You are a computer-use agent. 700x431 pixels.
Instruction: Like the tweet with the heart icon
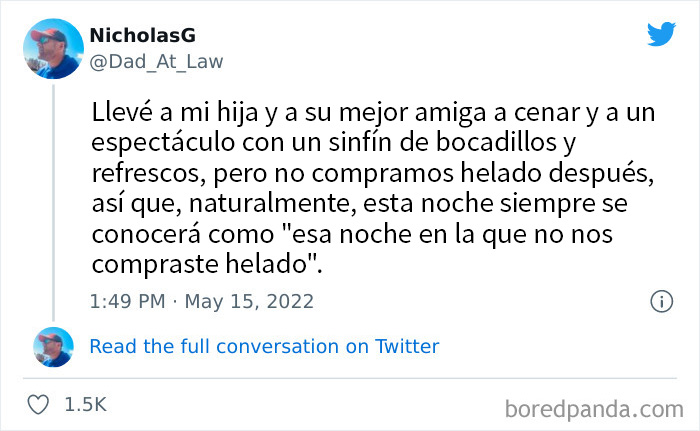[38, 405]
